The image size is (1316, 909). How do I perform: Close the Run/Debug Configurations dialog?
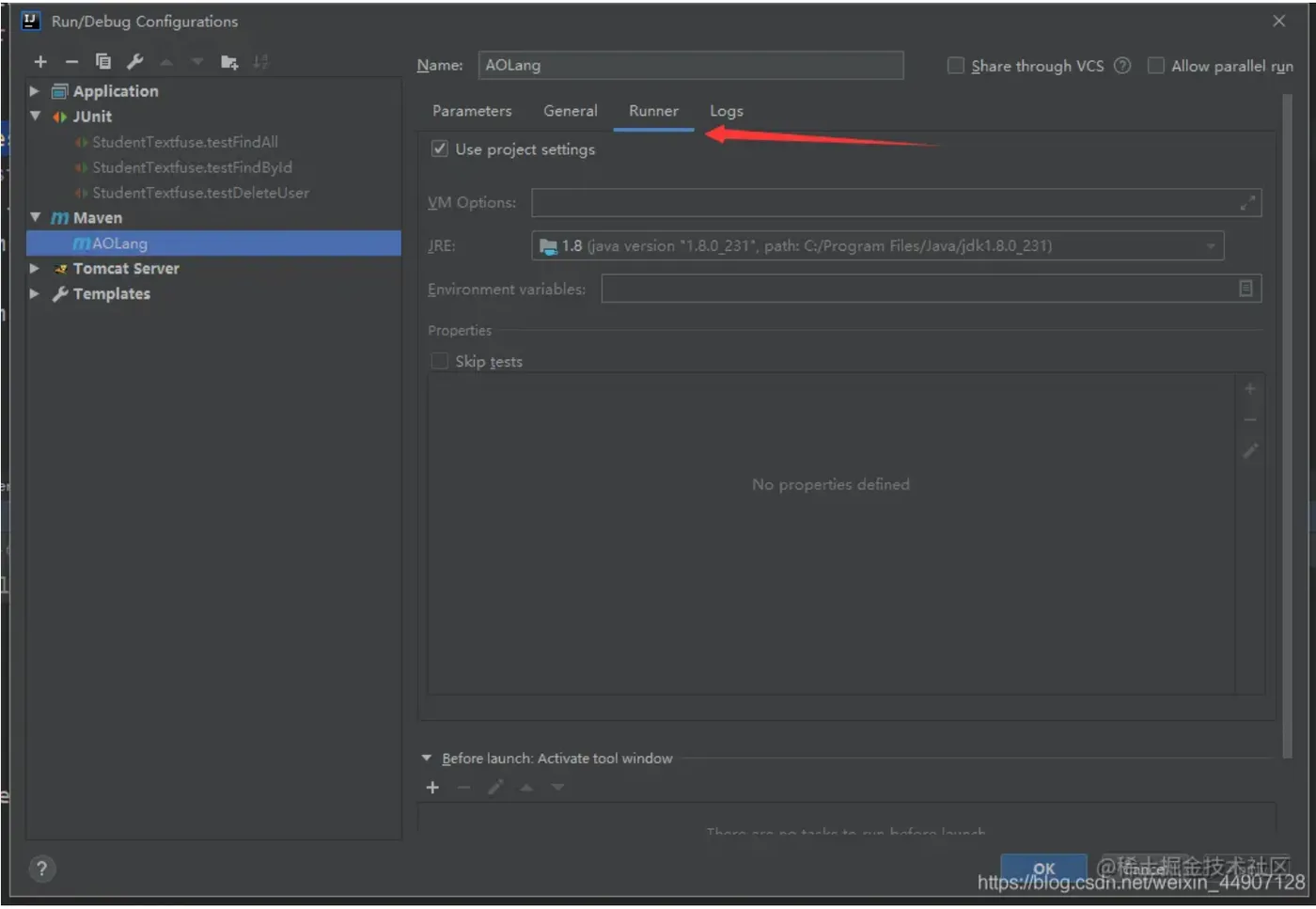point(1278,21)
